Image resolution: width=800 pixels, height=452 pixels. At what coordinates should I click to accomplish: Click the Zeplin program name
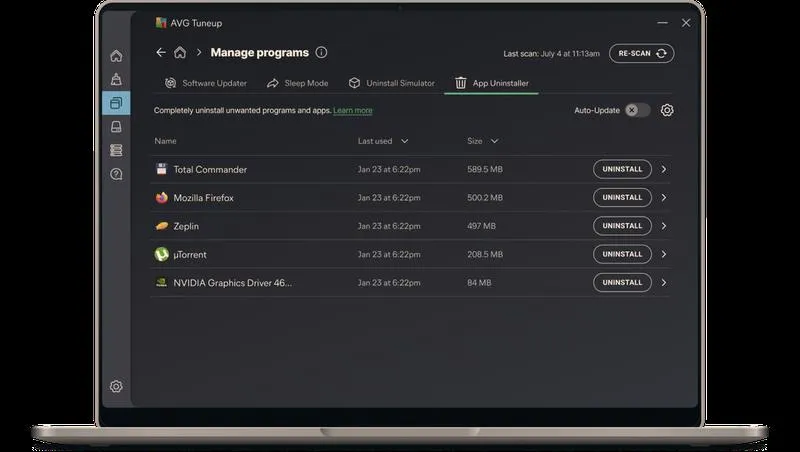[186, 226]
